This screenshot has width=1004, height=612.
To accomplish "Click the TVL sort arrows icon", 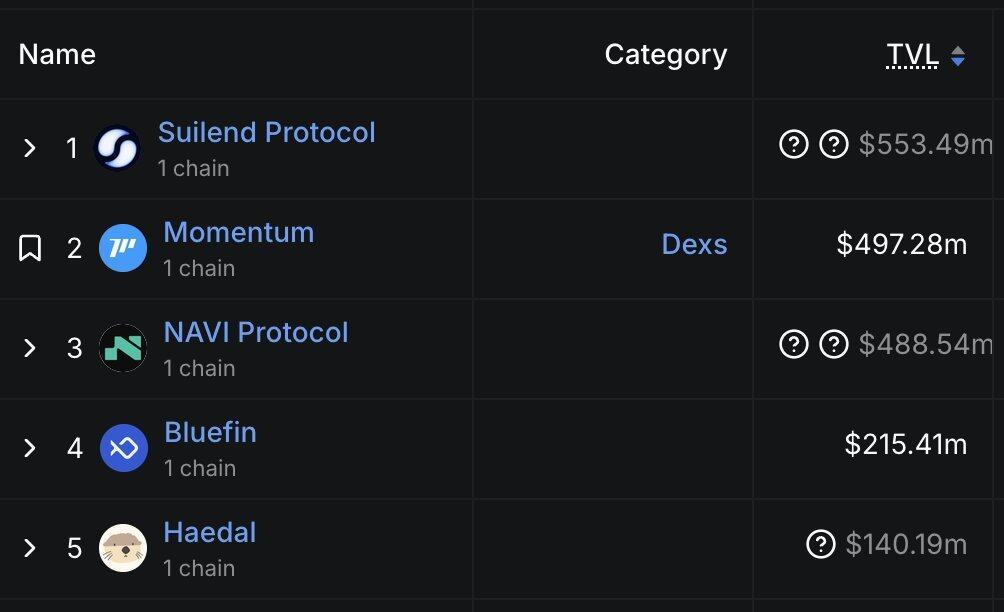I will pos(958,56).
